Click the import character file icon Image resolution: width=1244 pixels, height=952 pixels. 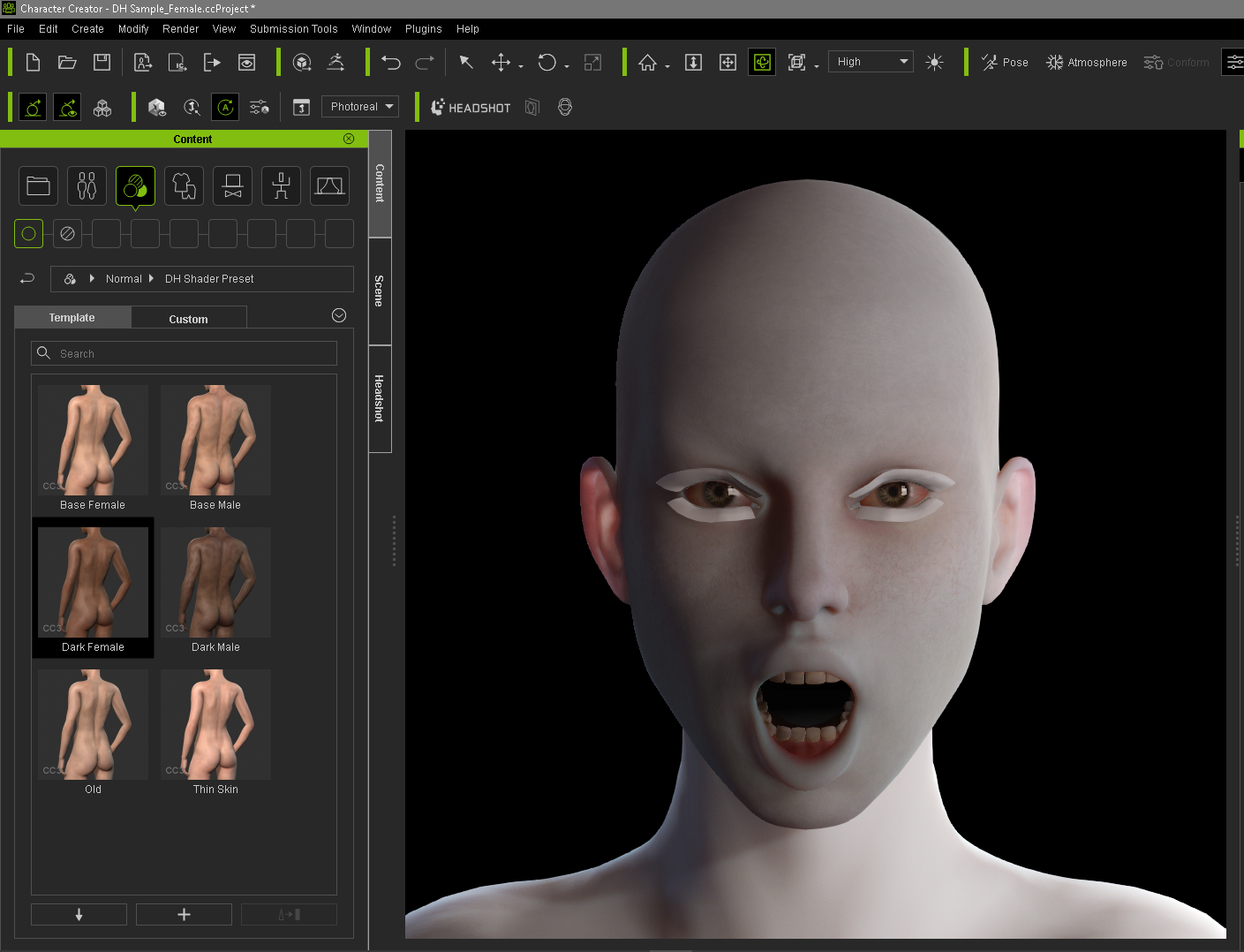point(143,62)
